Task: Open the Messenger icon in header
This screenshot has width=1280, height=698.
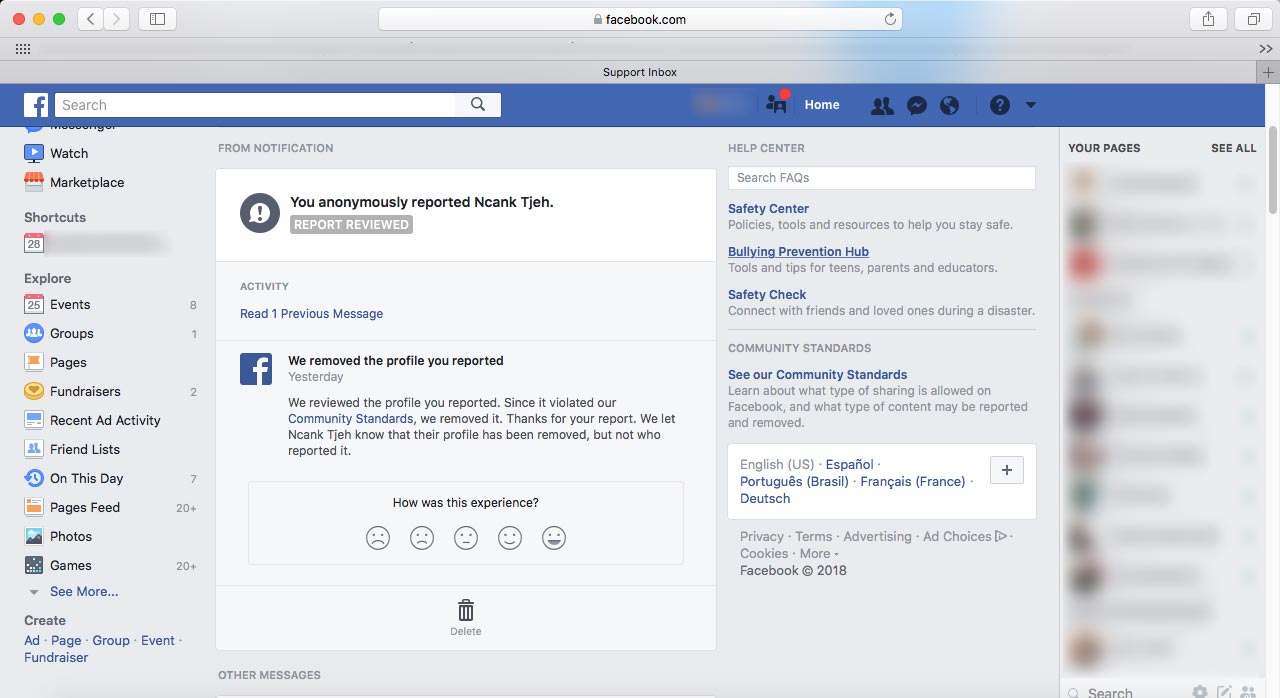Action: tap(916, 106)
